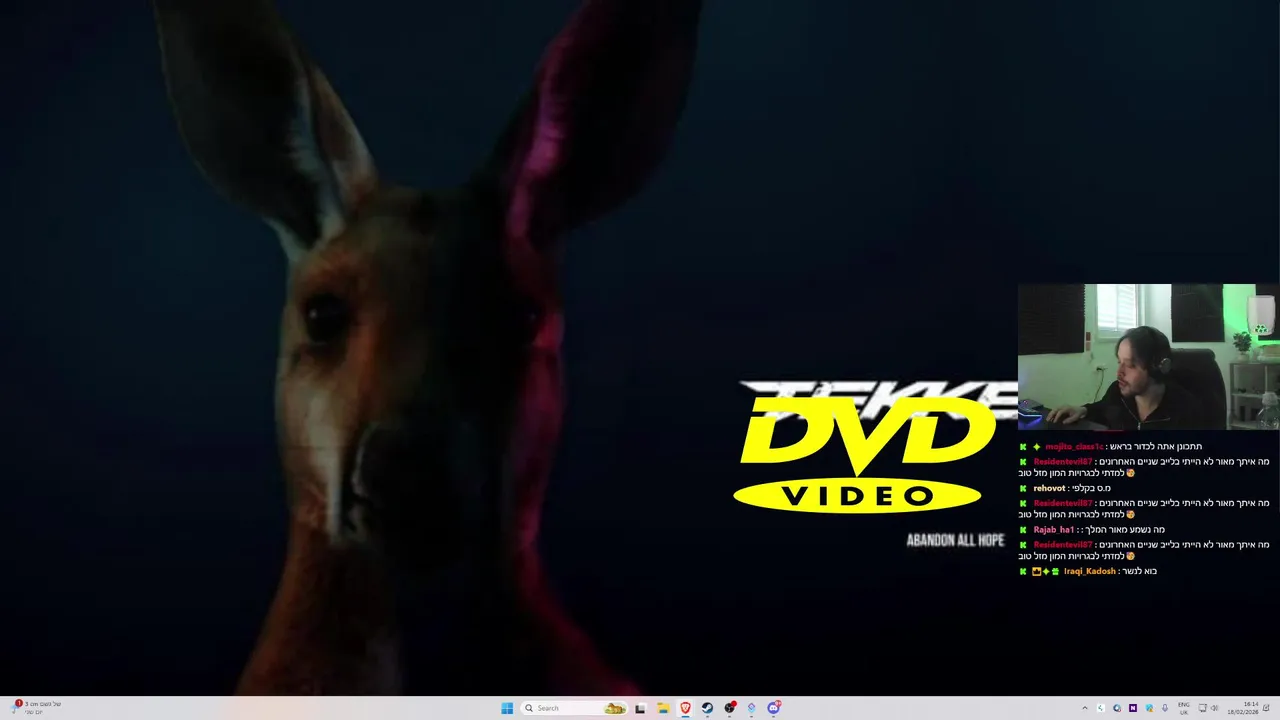Open File Explorer from the taskbar
The width and height of the screenshot is (1280, 720).
tap(663, 708)
